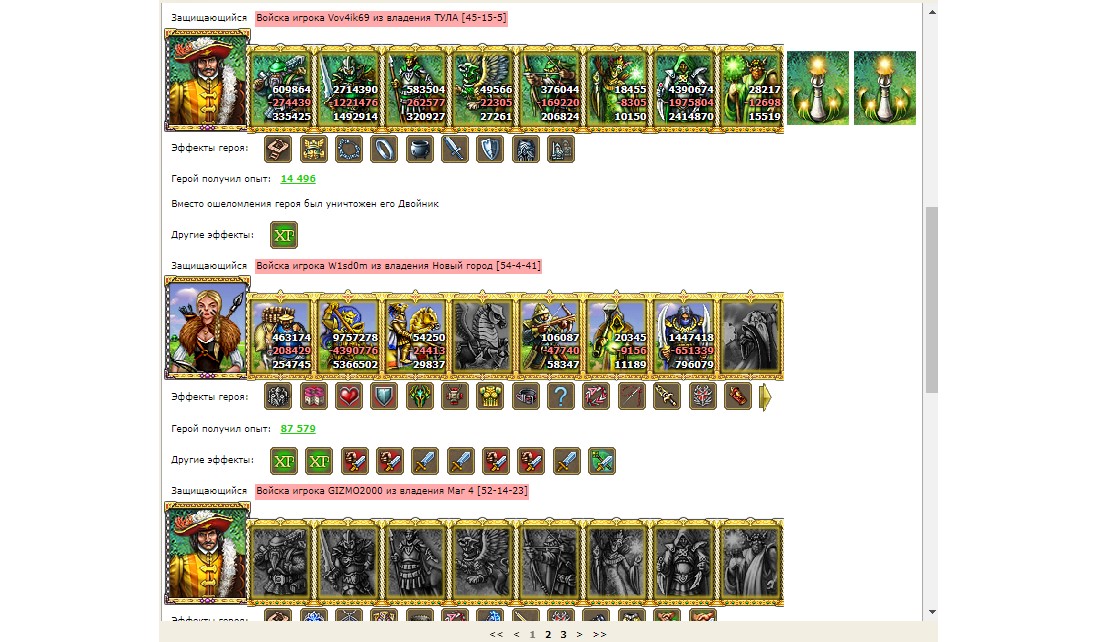Click the silver ring hero effect icon
This screenshot has width=1096, height=642.
(x=384, y=149)
